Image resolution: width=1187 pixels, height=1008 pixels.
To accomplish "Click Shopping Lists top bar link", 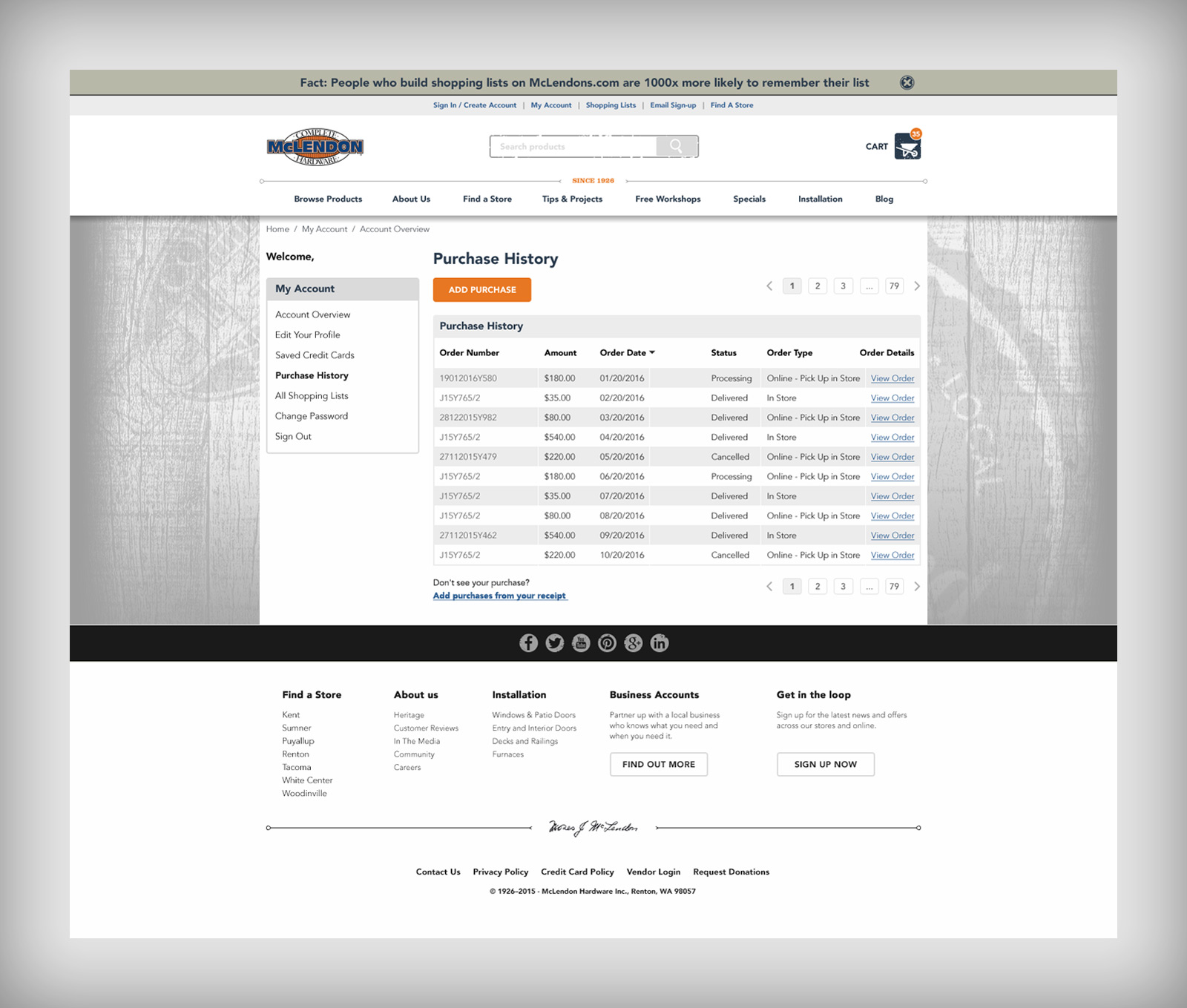I will (611, 105).
